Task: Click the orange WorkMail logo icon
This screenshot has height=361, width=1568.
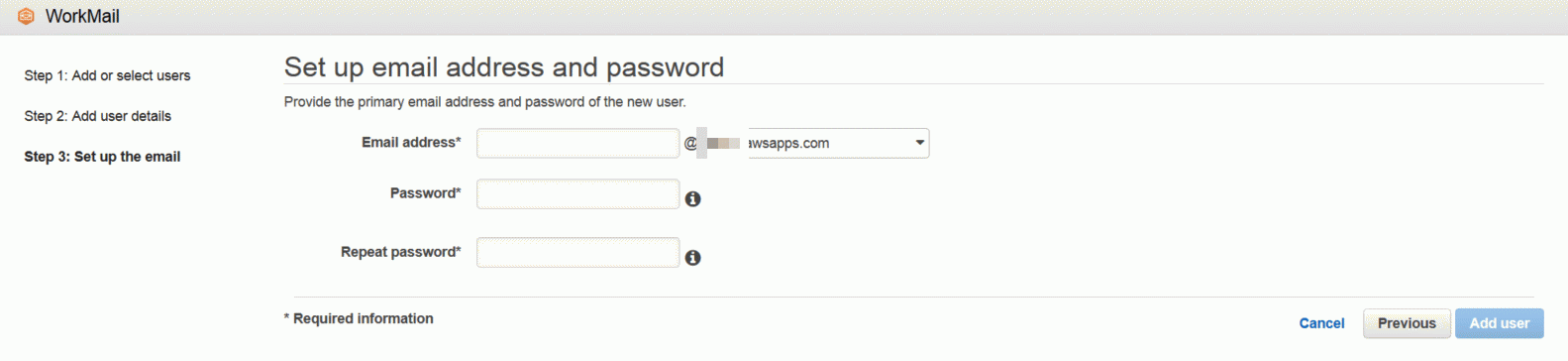Action: click(x=27, y=17)
